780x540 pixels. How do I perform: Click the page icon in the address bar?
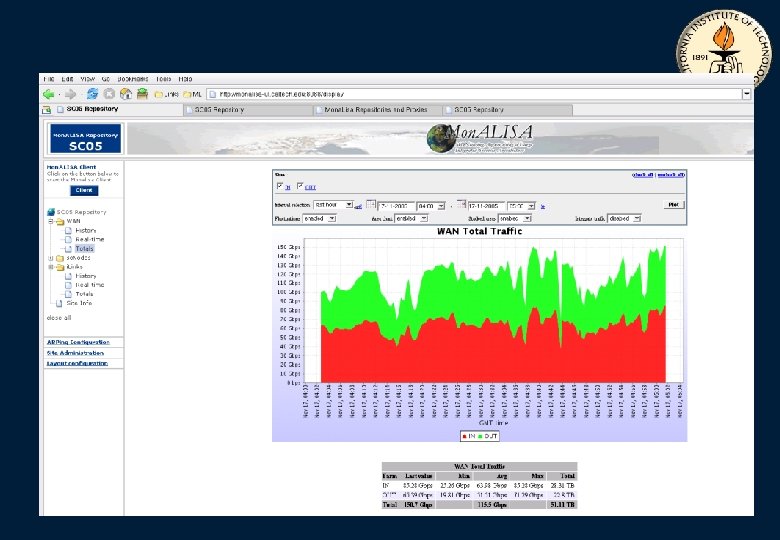212,94
